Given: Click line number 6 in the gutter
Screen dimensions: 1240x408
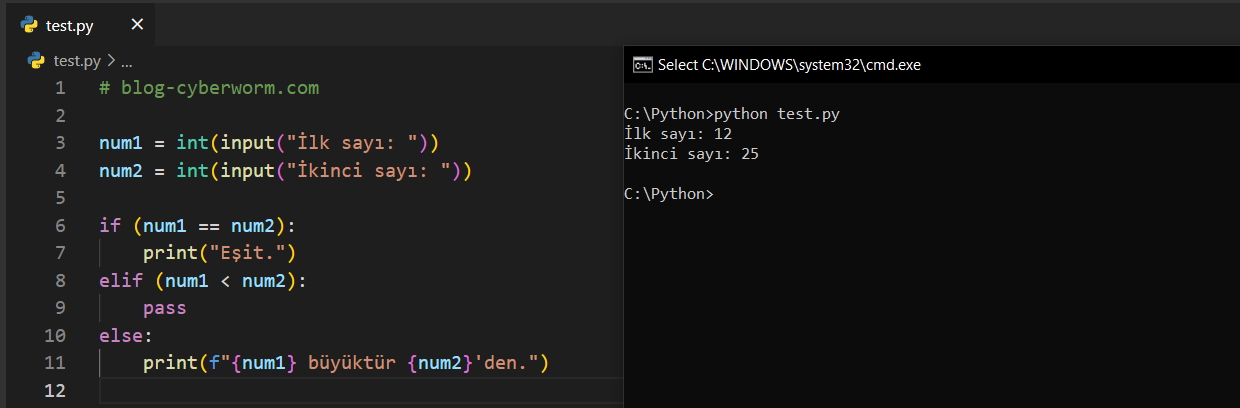Looking at the screenshot, I should (x=60, y=226).
